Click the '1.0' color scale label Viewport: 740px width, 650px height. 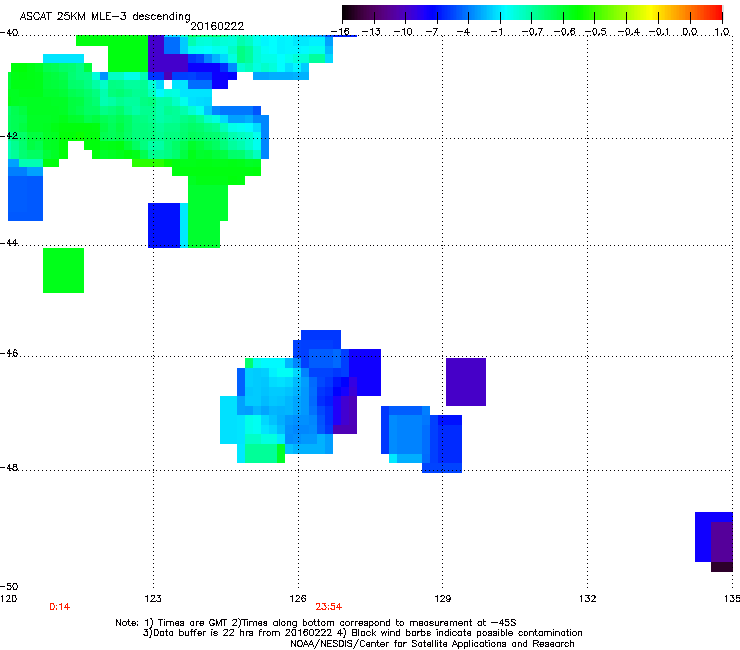point(722,32)
